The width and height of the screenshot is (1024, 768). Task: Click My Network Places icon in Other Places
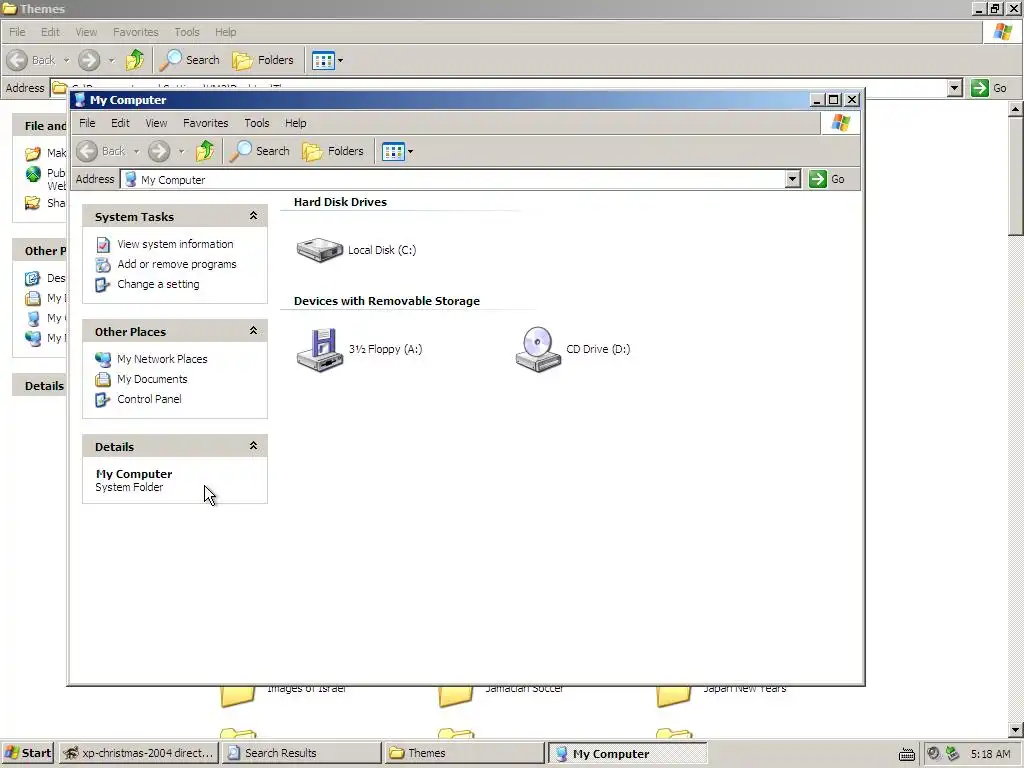pyautogui.click(x=103, y=359)
